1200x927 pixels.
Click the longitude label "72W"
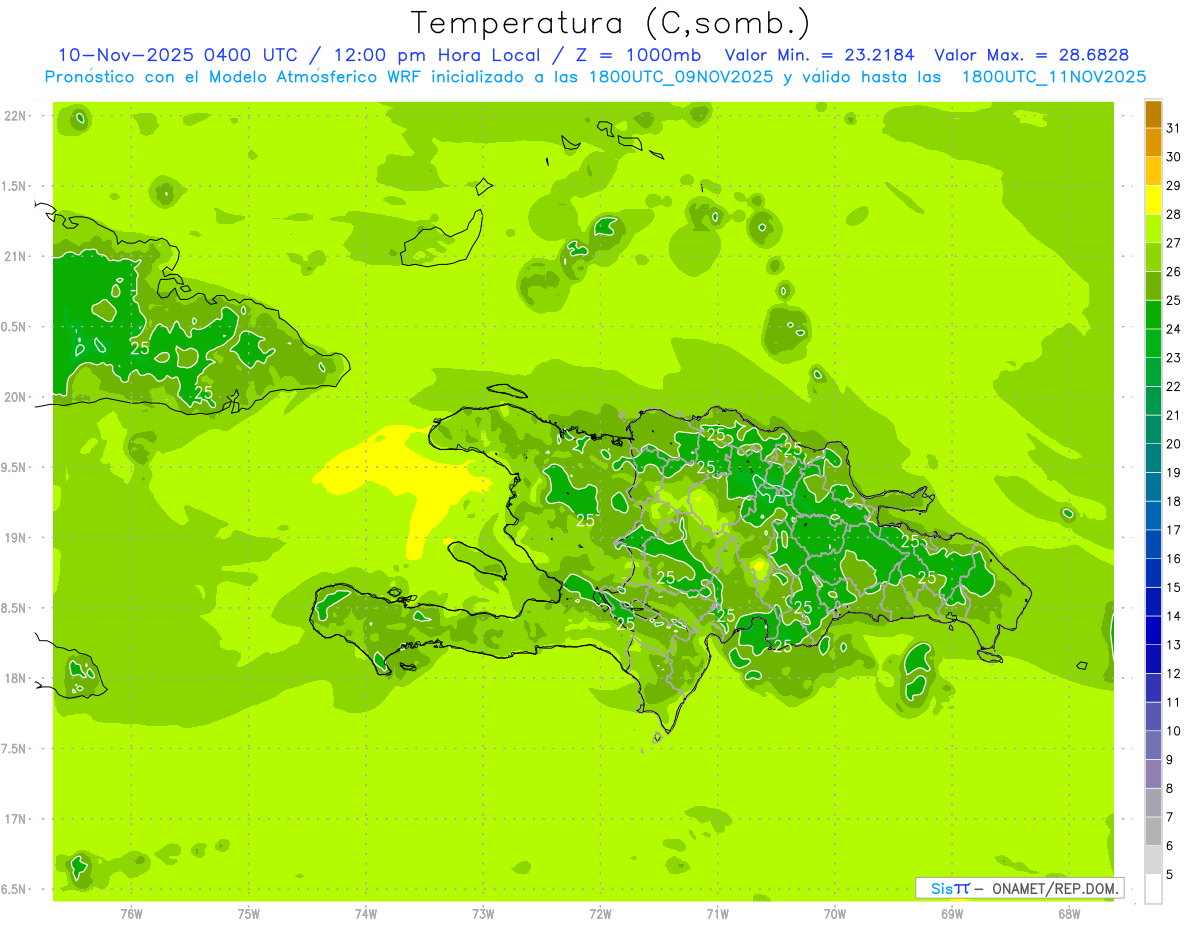(600, 913)
